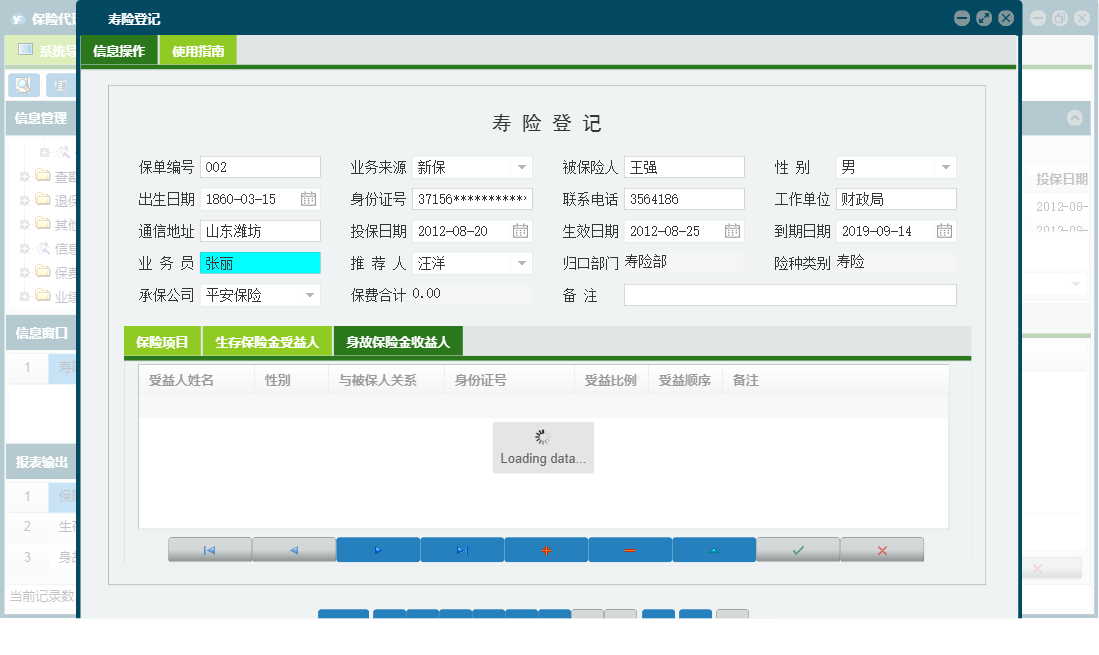Viewport: 1099px width, 655px height.
Task: Click inside the 备注 input field
Action: (789, 295)
